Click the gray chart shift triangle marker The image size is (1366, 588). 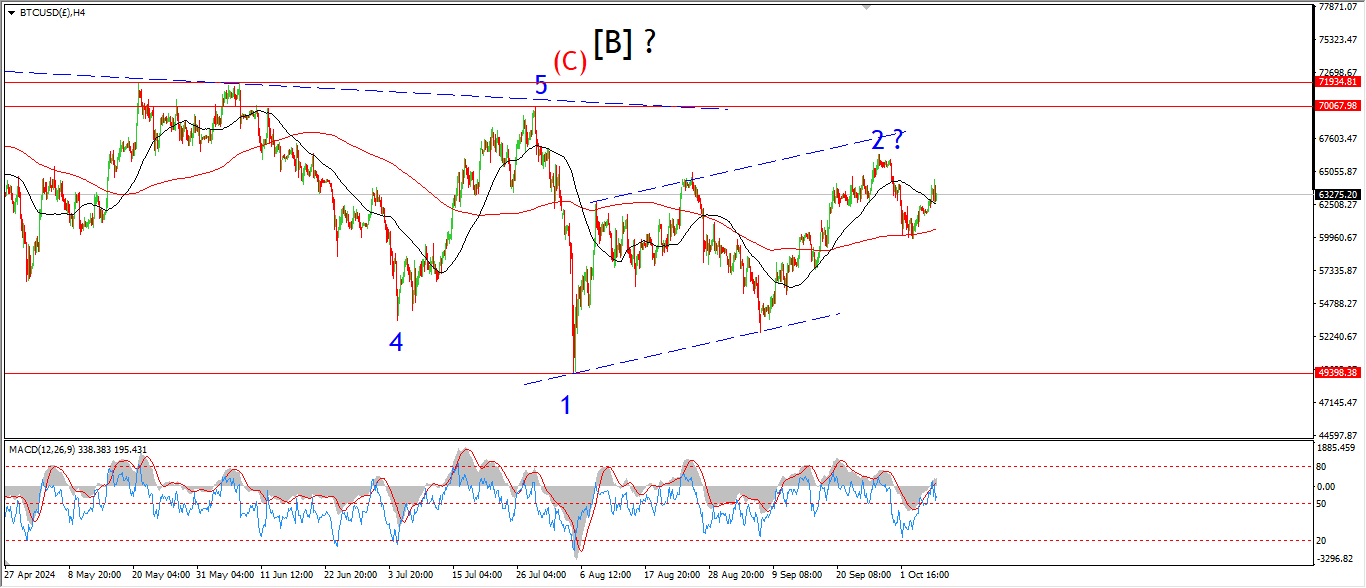pyautogui.click(x=867, y=8)
